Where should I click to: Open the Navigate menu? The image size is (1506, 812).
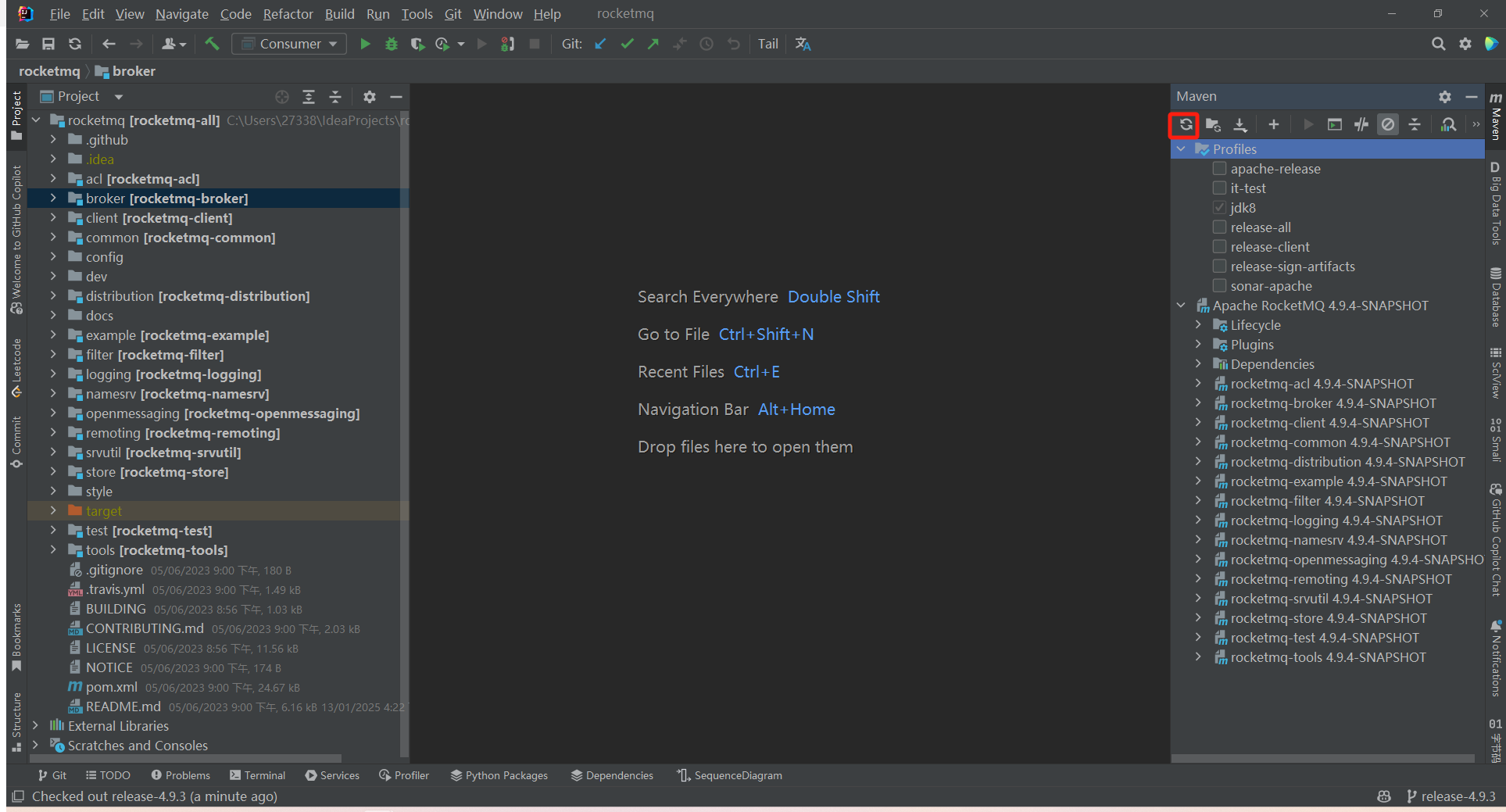(181, 14)
